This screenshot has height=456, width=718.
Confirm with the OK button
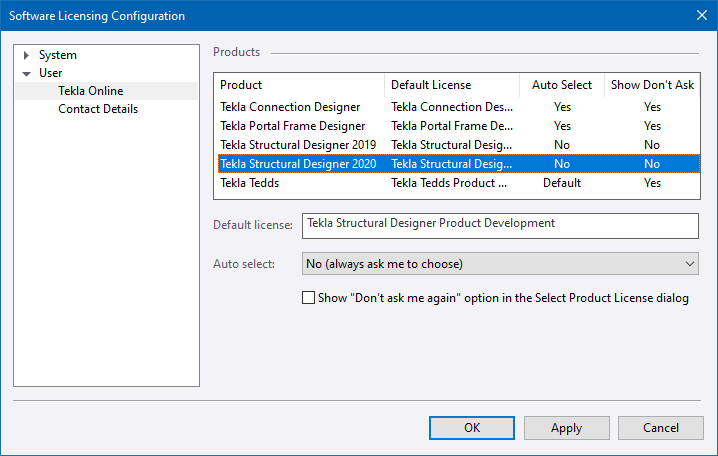click(x=472, y=428)
